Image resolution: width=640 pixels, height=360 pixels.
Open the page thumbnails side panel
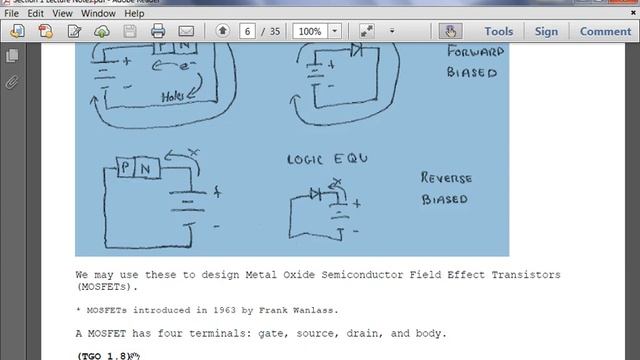coord(12,56)
